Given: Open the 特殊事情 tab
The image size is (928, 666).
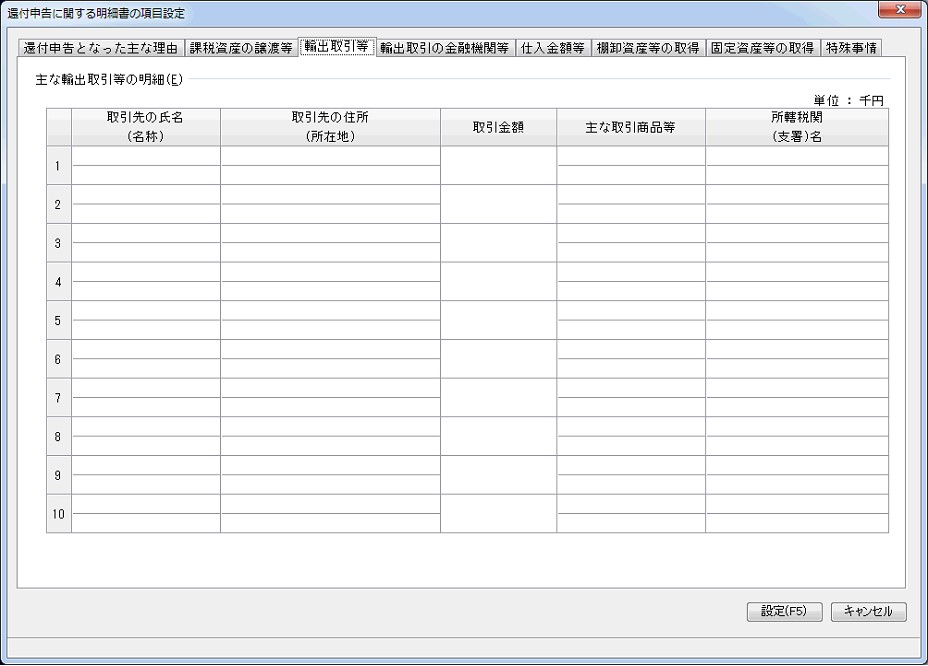Looking at the screenshot, I should point(851,48).
